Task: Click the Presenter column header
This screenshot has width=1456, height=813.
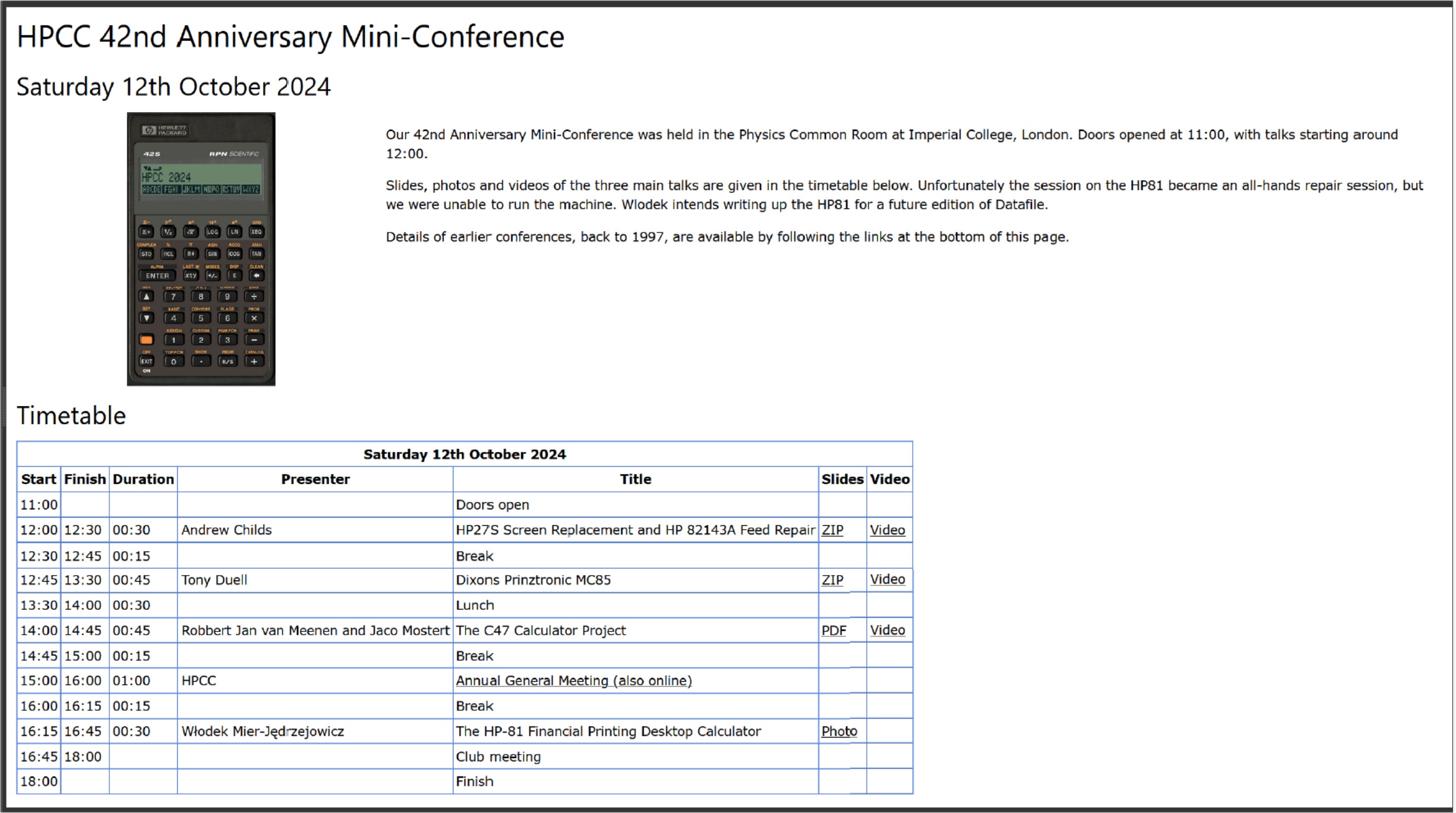Action: (315, 479)
